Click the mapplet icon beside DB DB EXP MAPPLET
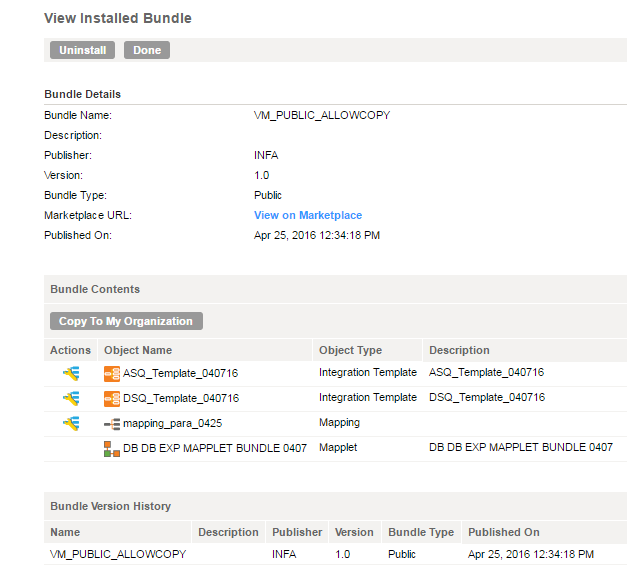 [x=112, y=449]
